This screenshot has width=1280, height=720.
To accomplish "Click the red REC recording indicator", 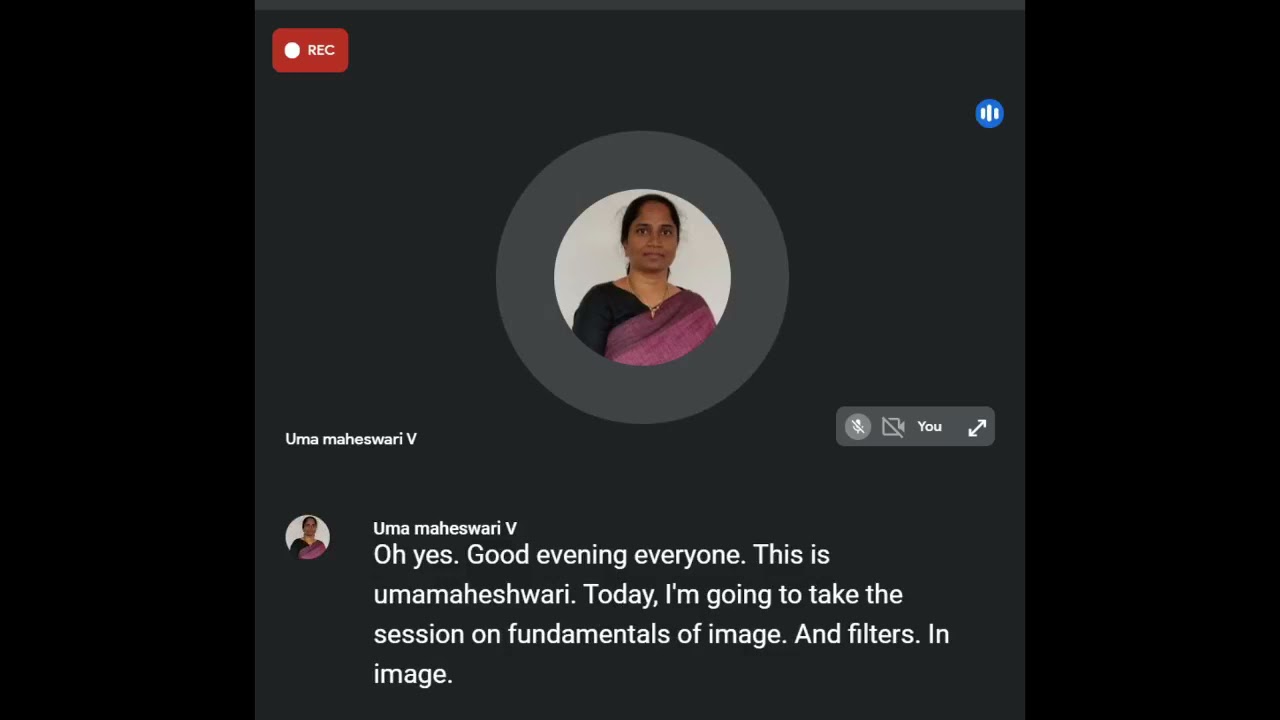I will 310,50.
